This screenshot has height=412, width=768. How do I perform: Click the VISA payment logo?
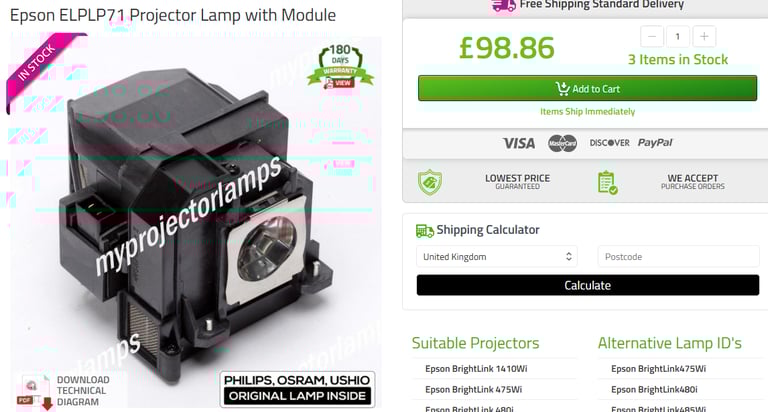pyautogui.click(x=519, y=143)
